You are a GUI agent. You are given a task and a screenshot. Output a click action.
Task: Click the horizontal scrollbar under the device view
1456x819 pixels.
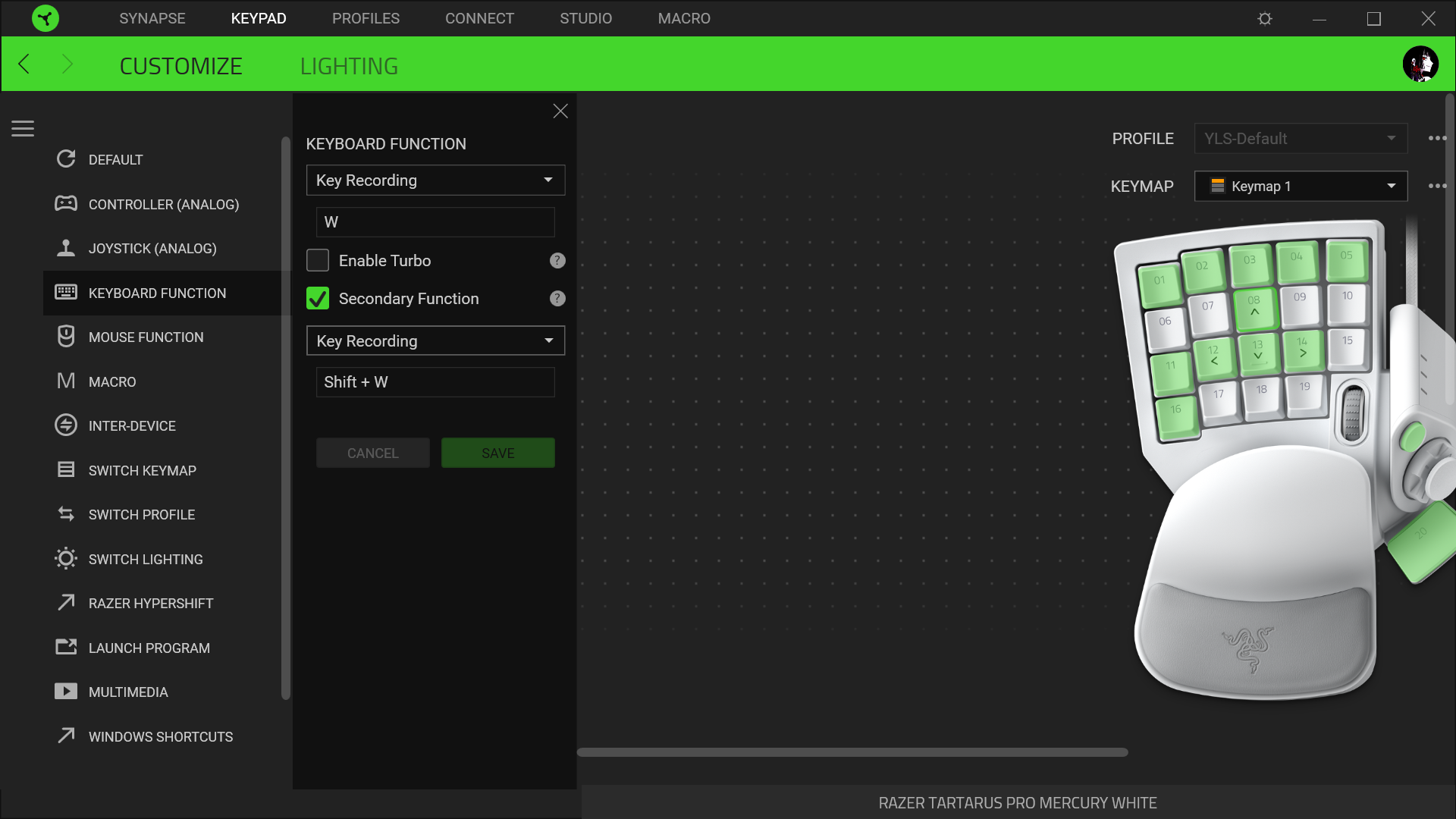852,752
